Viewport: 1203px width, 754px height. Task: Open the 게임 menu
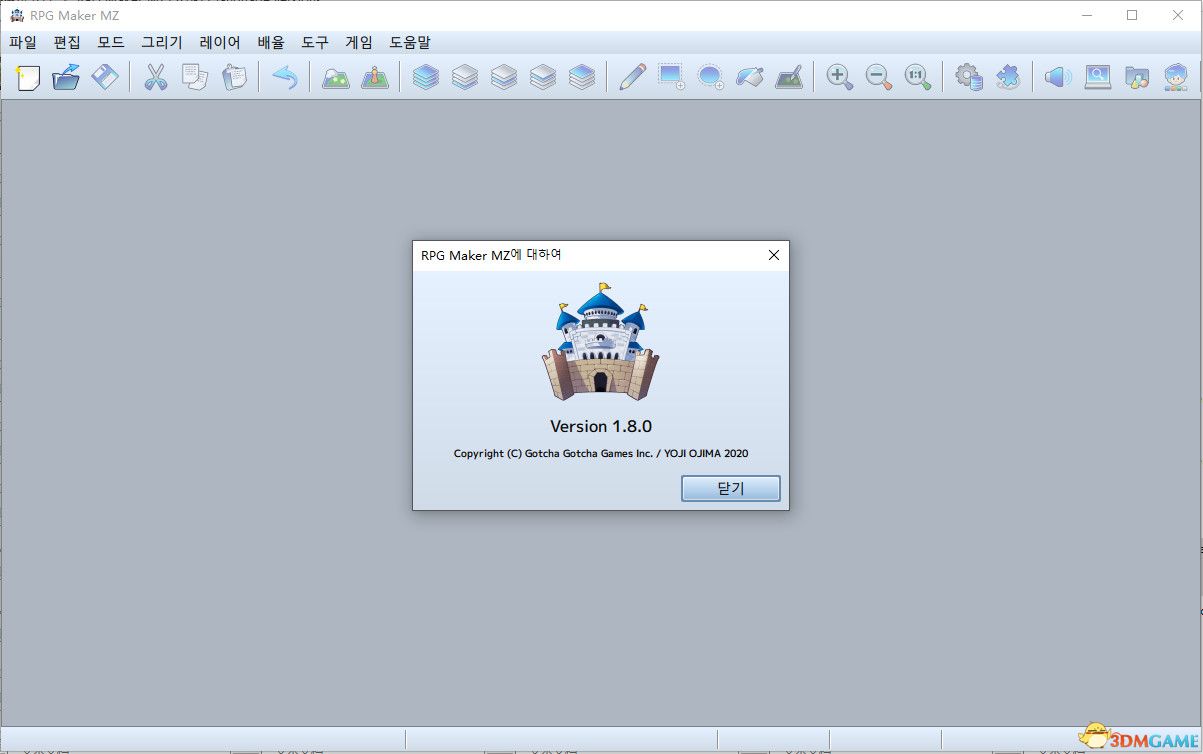click(359, 42)
